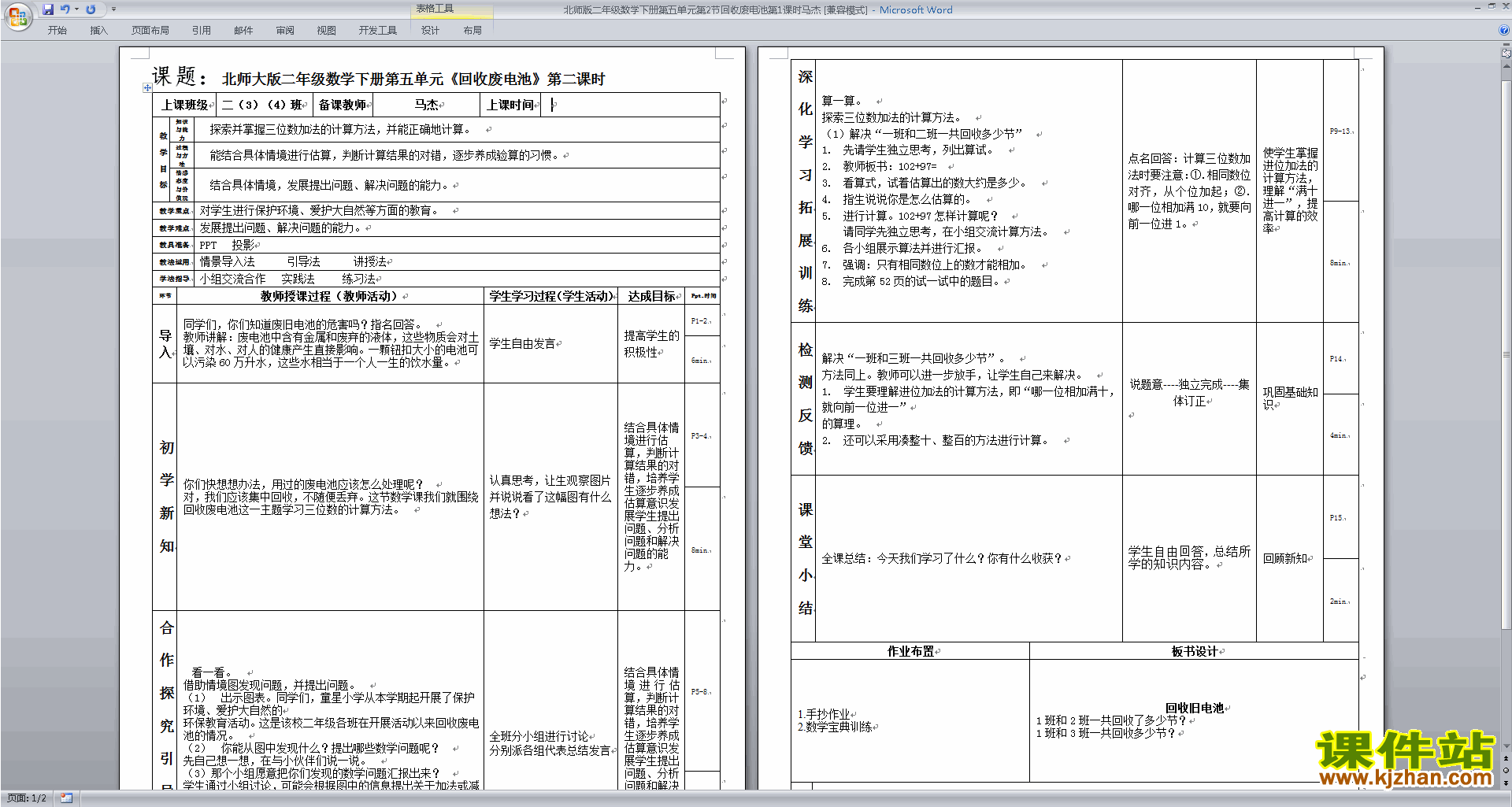Go to the previous page using the double-up arrow
This screenshot has height=807, width=1512.
click(x=1506, y=758)
